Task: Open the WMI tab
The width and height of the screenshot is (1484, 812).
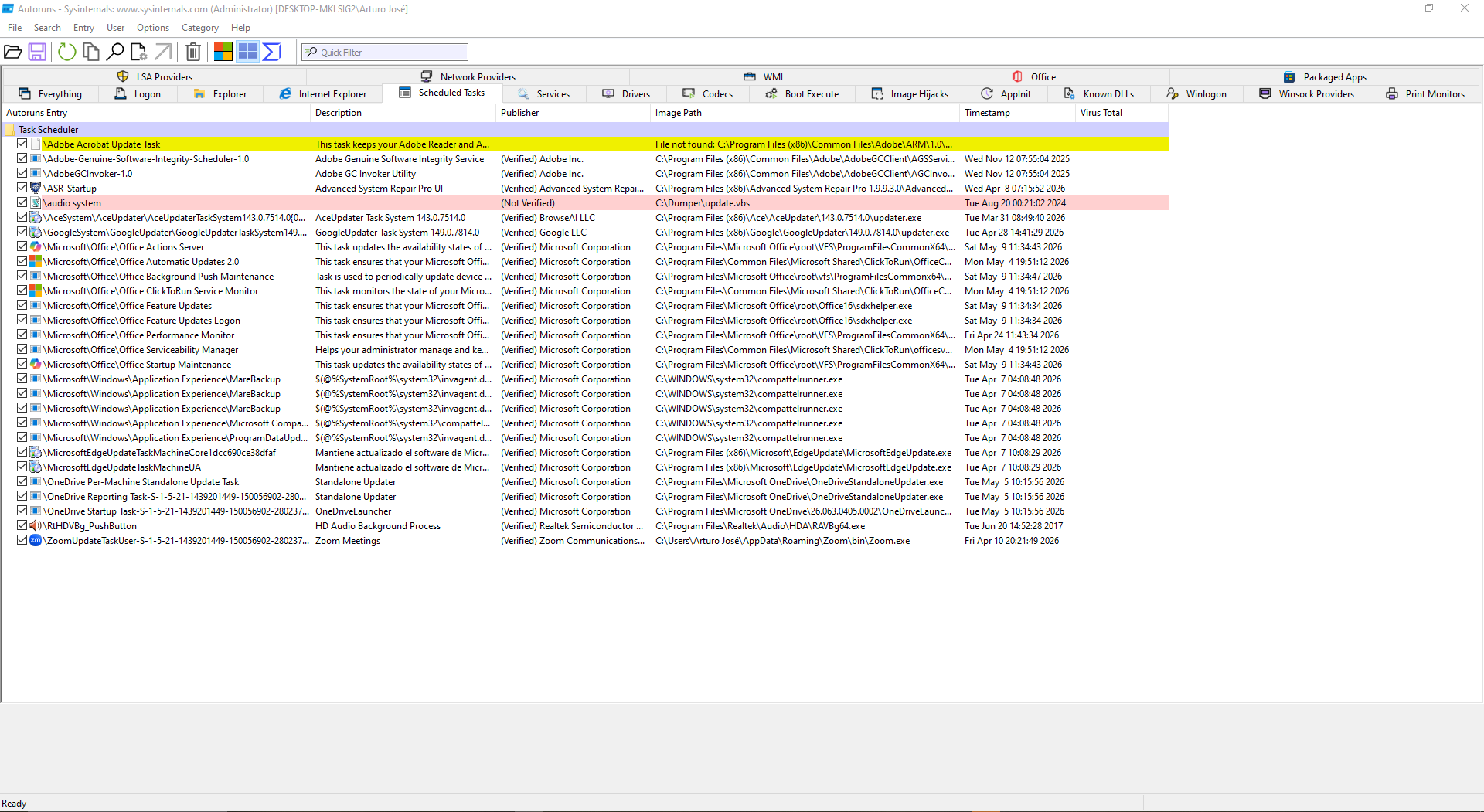Action: coord(764,76)
